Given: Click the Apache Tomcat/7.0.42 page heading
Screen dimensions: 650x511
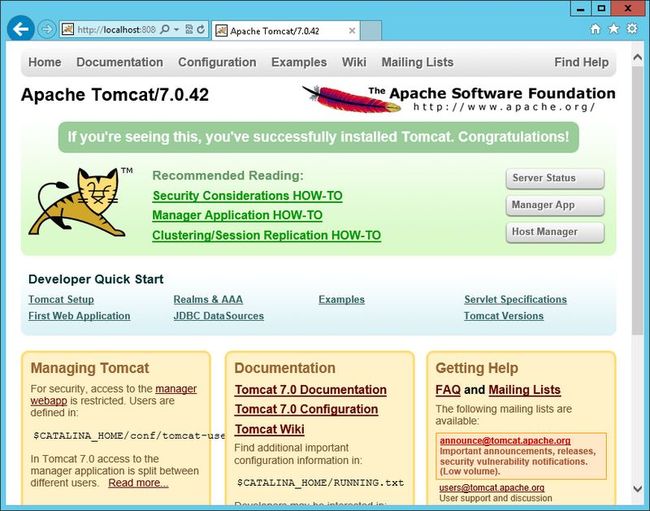Looking at the screenshot, I should click(115, 95).
